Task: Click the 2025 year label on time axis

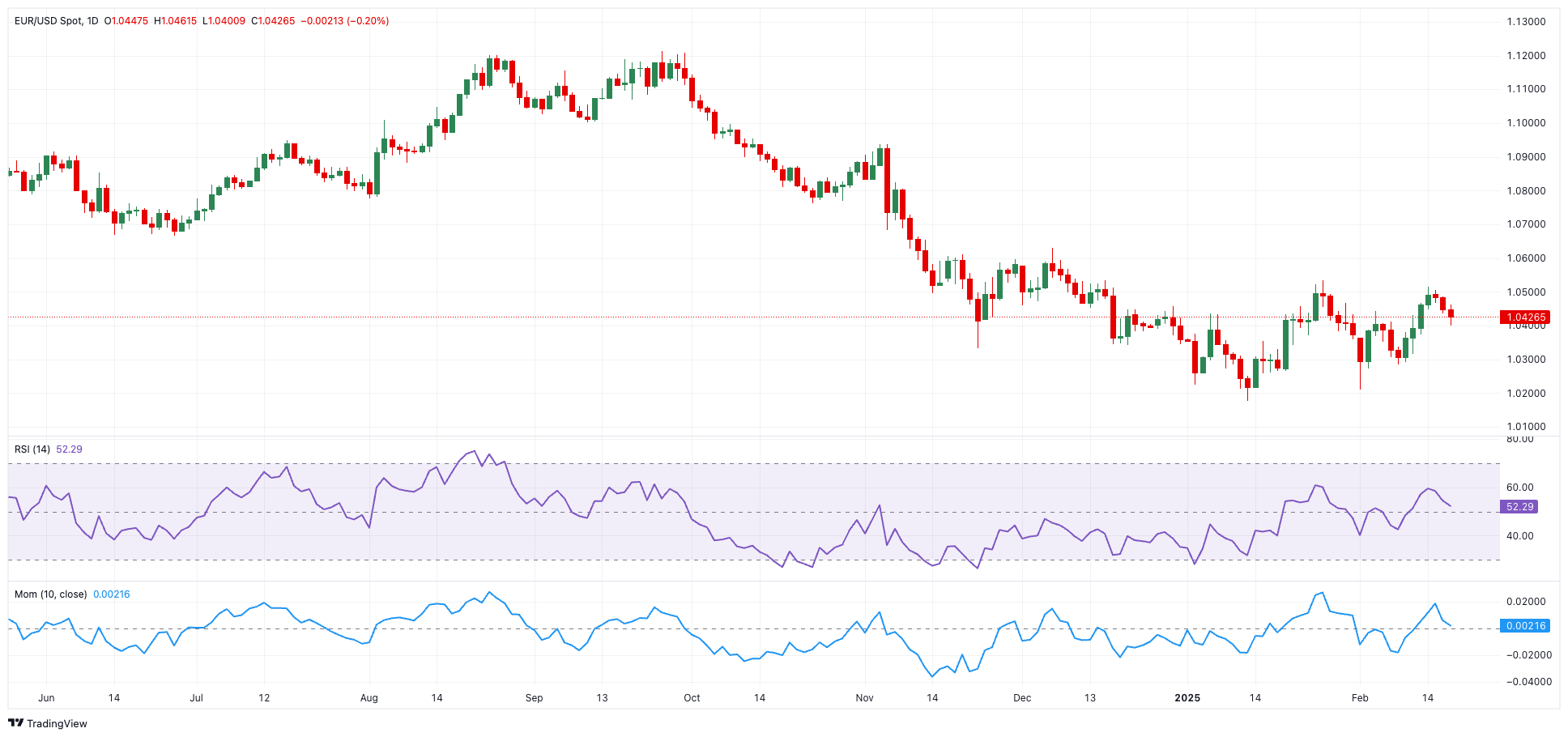Action: (1187, 698)
